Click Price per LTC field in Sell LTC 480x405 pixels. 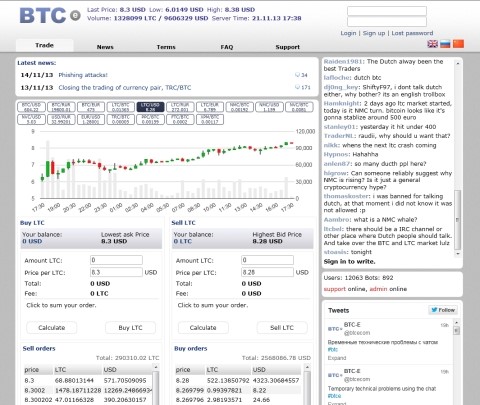pyautogui.click(x=267, y=272)
